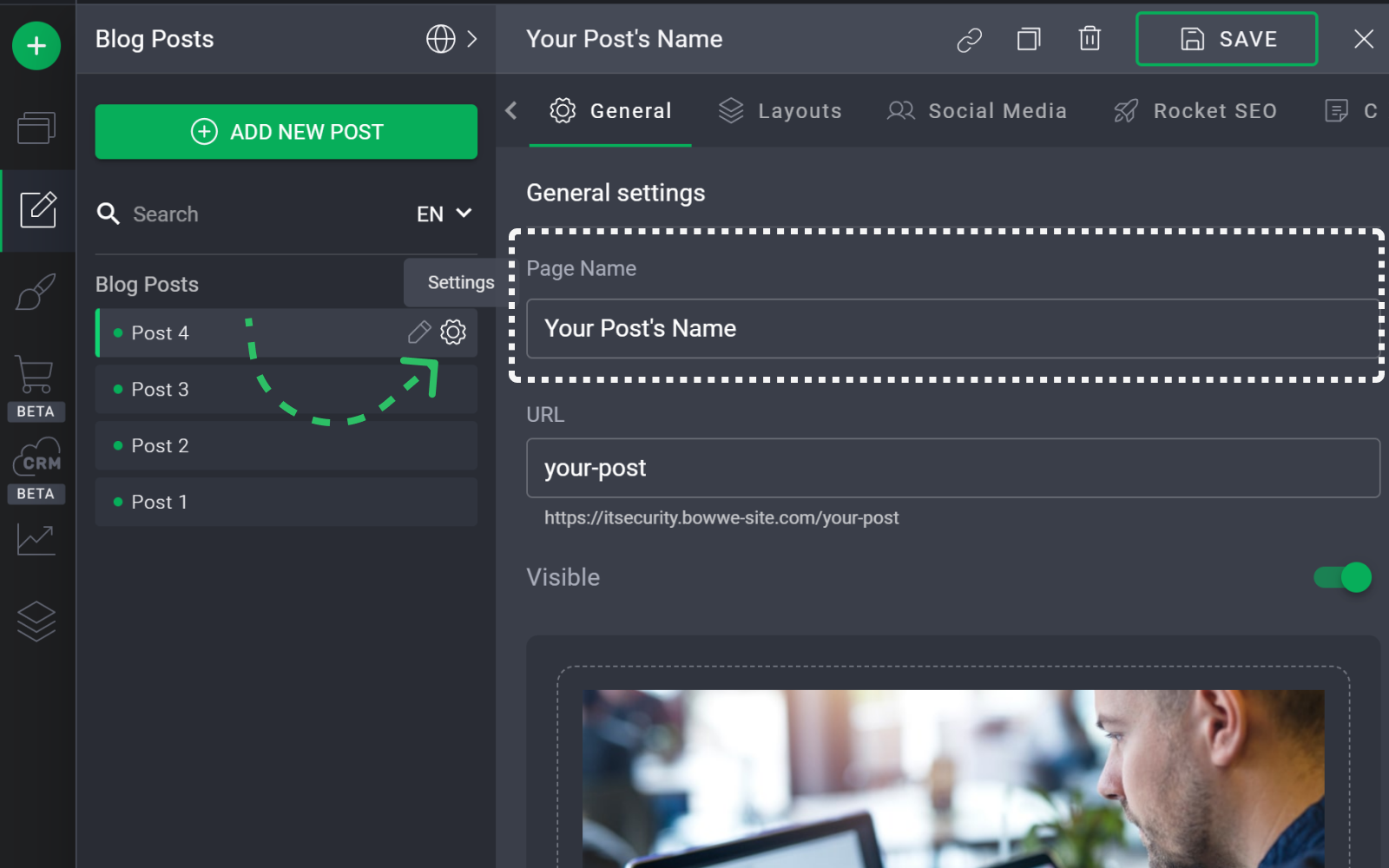1389x868 pixels.
Task: Click the copy link chain icon
Action: click(969, 39)
